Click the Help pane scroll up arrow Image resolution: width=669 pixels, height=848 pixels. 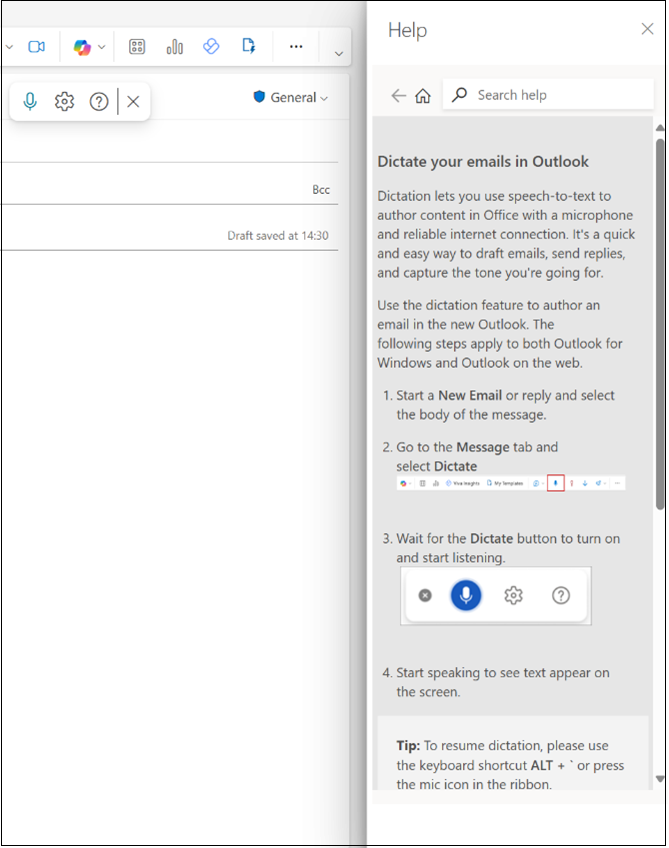point(660,129)
